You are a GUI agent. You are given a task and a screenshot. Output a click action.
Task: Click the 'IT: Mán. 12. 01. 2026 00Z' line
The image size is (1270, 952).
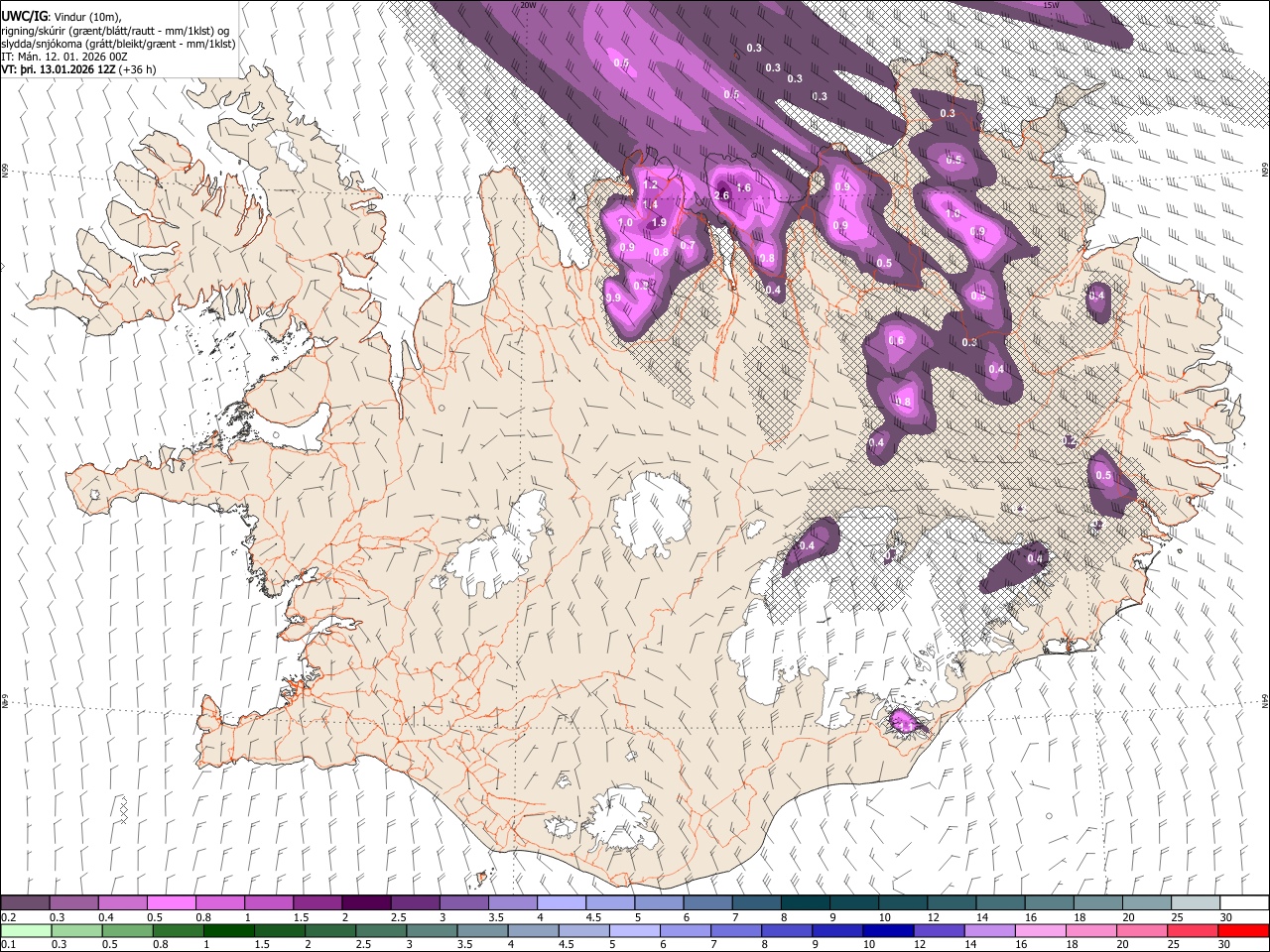[x=64, y=58]
